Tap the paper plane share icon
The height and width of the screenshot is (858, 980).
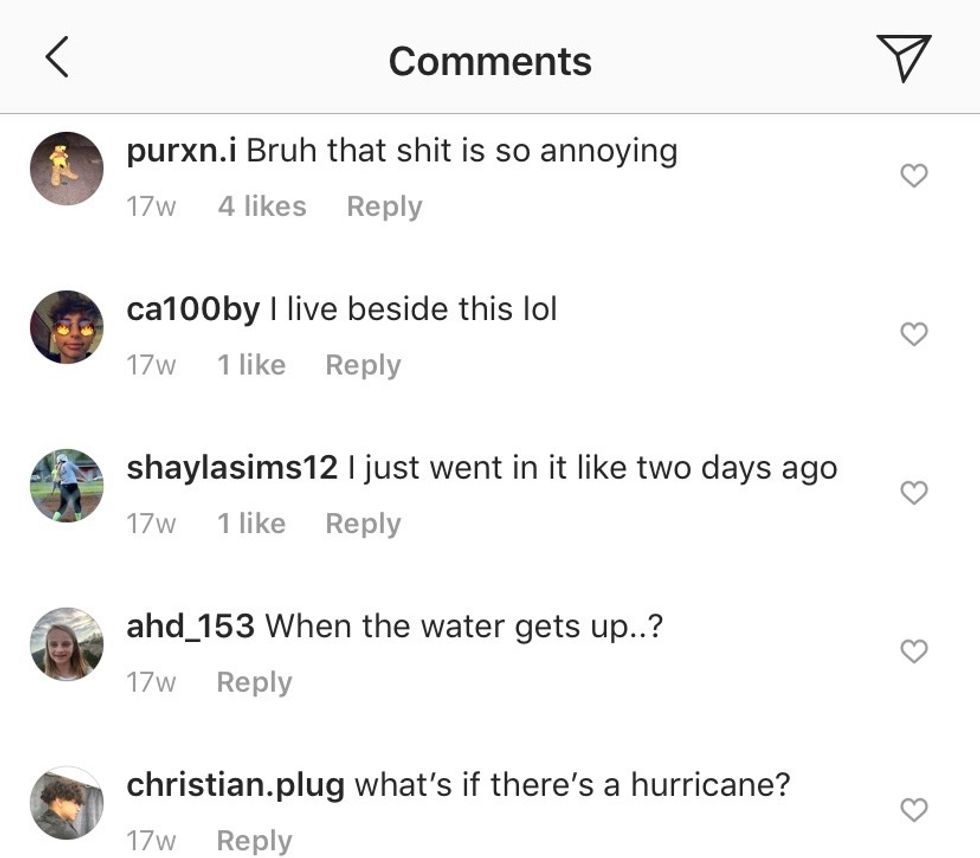click(x=903, y=57)
